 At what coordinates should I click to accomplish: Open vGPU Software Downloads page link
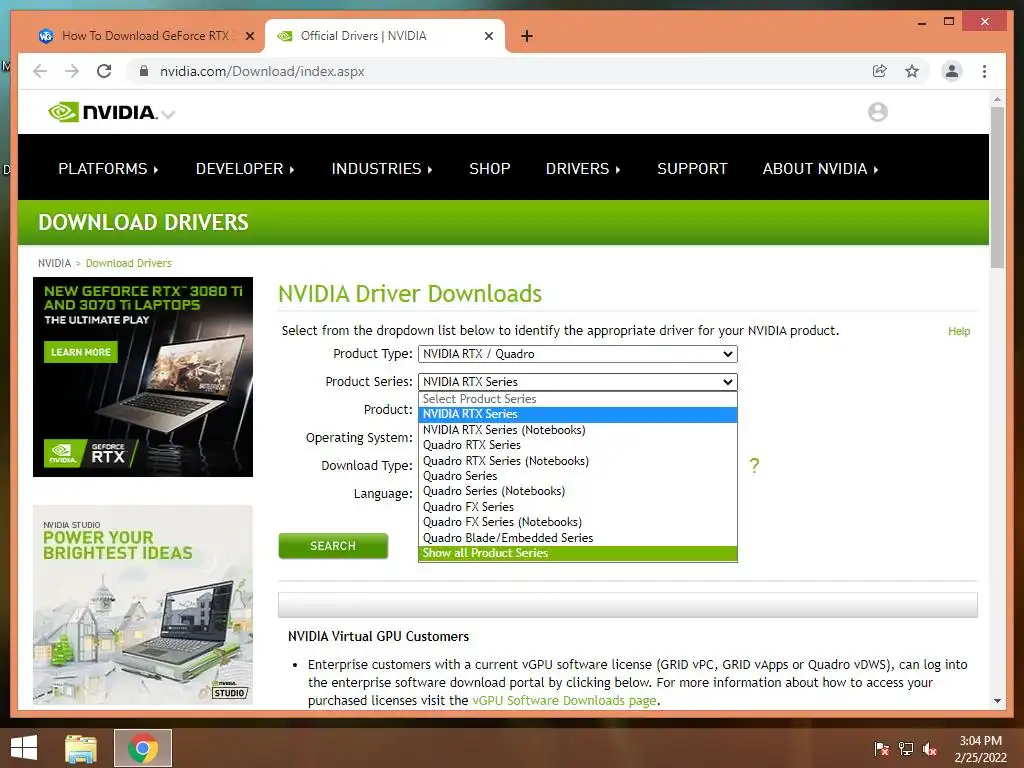pyautogui.click(x=564, y=700)
